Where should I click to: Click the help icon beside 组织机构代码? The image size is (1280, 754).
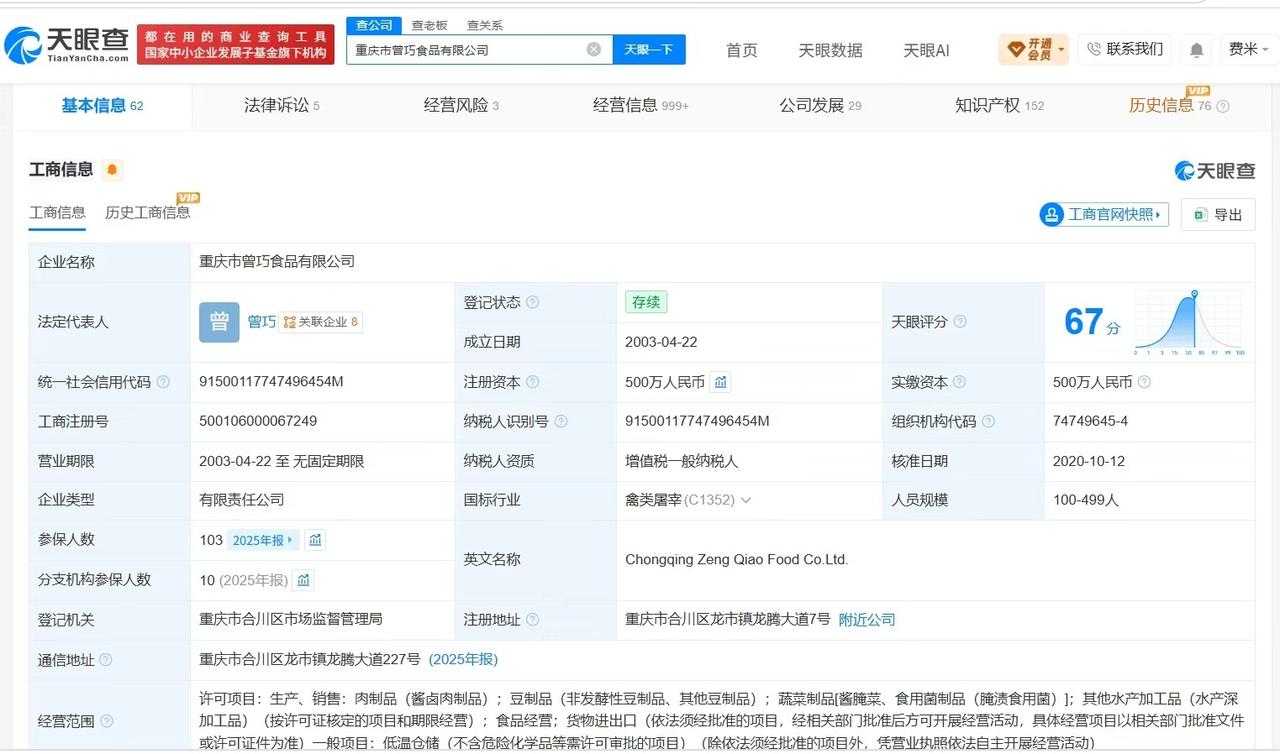[988, 422]
